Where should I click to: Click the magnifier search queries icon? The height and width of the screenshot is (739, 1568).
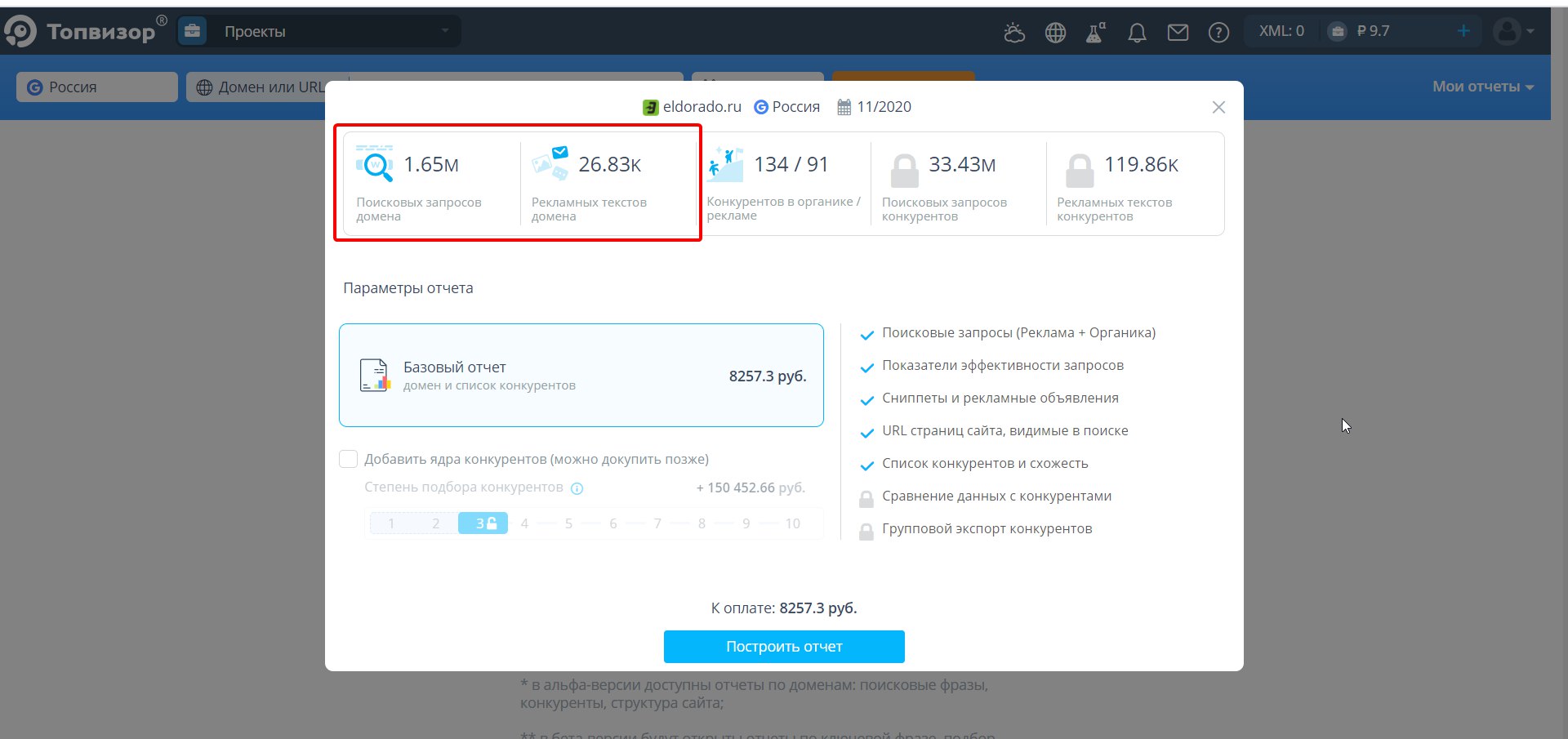[x=375, y=163]
